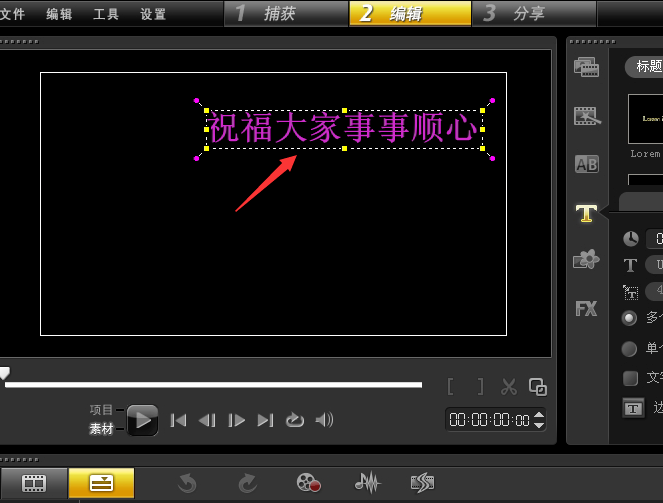Click the preview play button
Viewport: 663px width, 503px height.
tap(142, 420)
